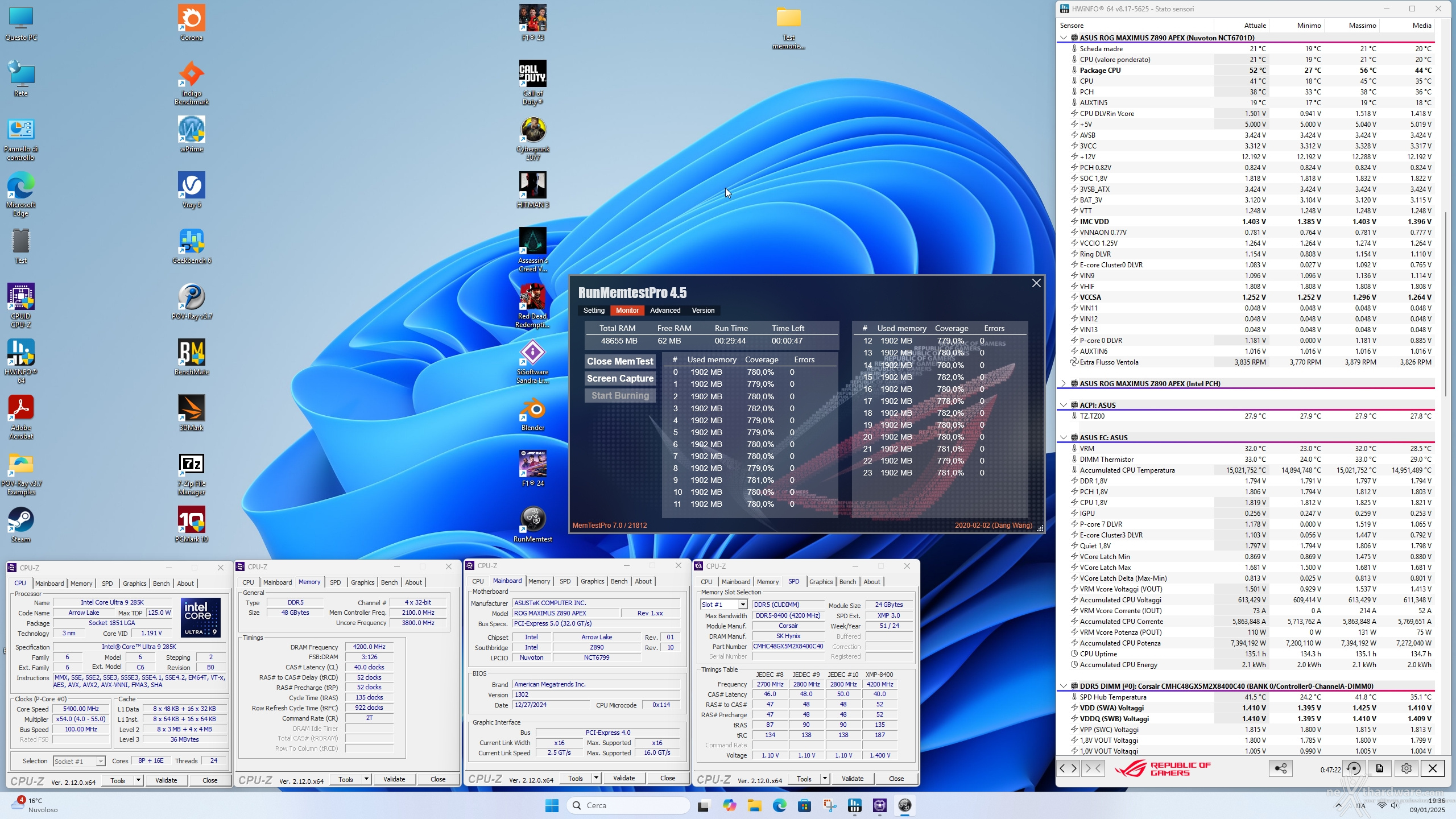Select the Blender desktop icon
The image size is (1456, 819).
point(533,413)
